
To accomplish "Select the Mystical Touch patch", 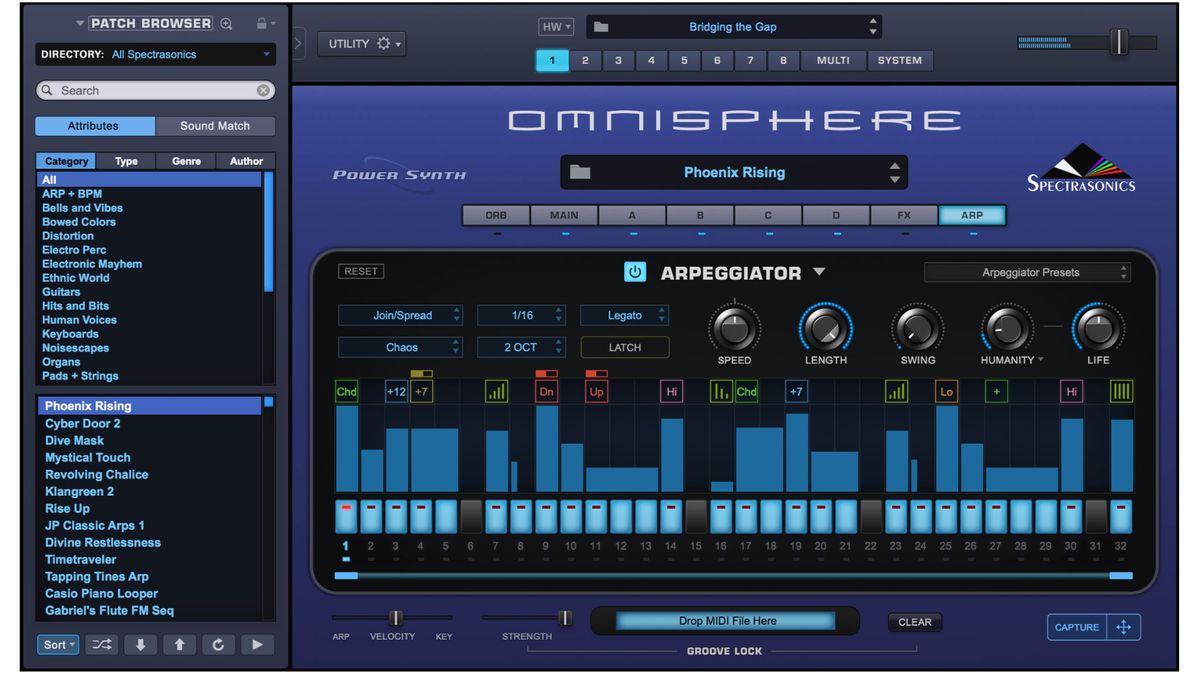I will tap(88, 457).
